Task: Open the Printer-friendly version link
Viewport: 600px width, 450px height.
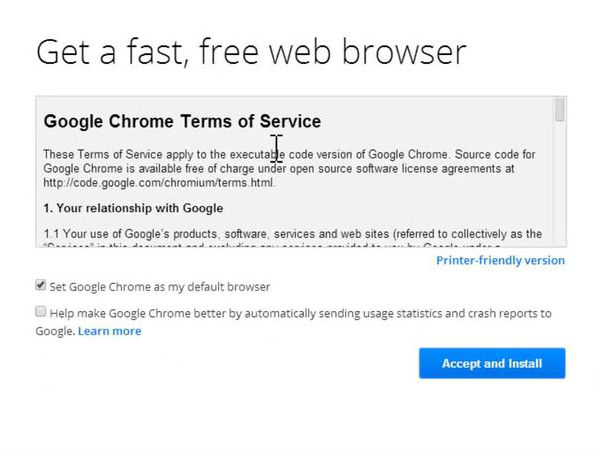Action: coord(500,260)
